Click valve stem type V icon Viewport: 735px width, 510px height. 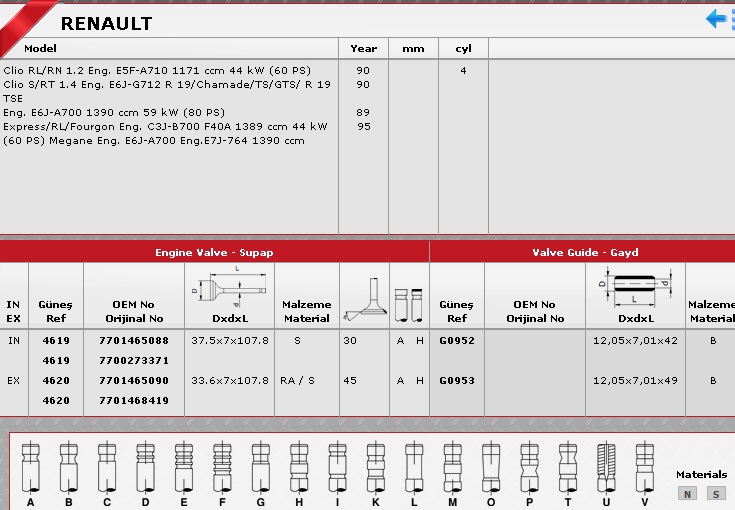644,463
